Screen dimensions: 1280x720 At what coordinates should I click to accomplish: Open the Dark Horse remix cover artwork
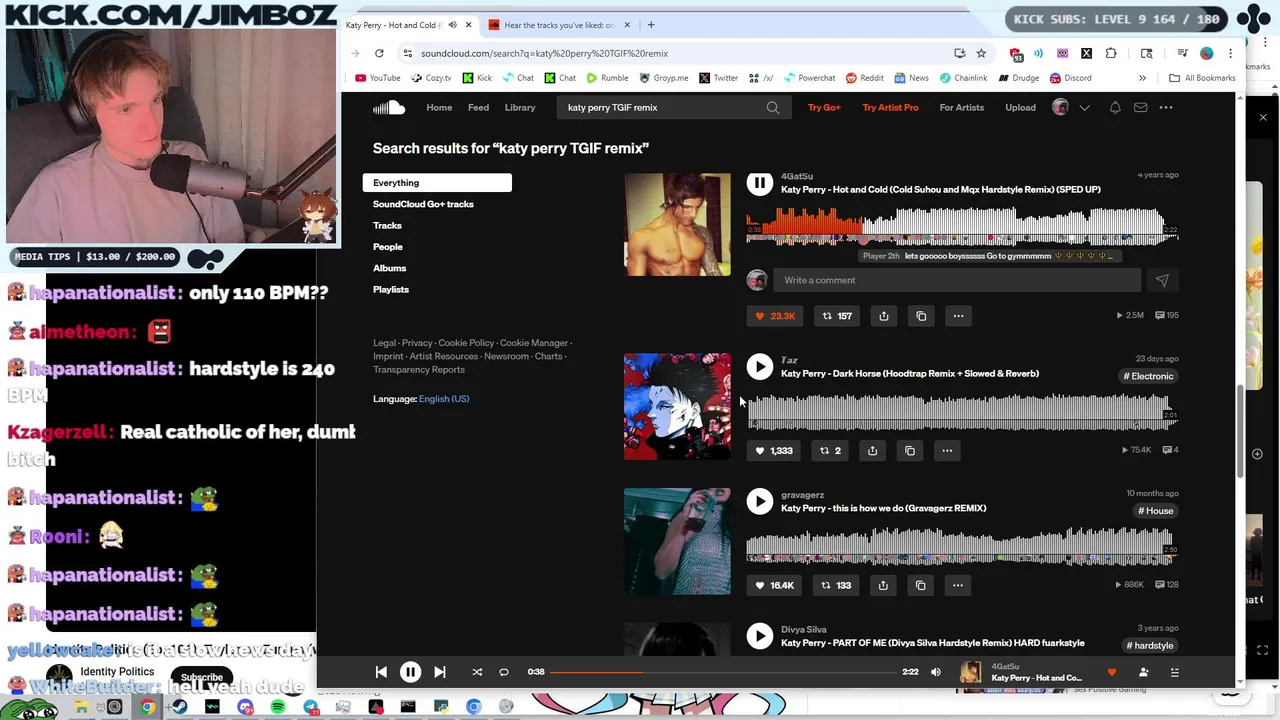[x=677, y=407]
